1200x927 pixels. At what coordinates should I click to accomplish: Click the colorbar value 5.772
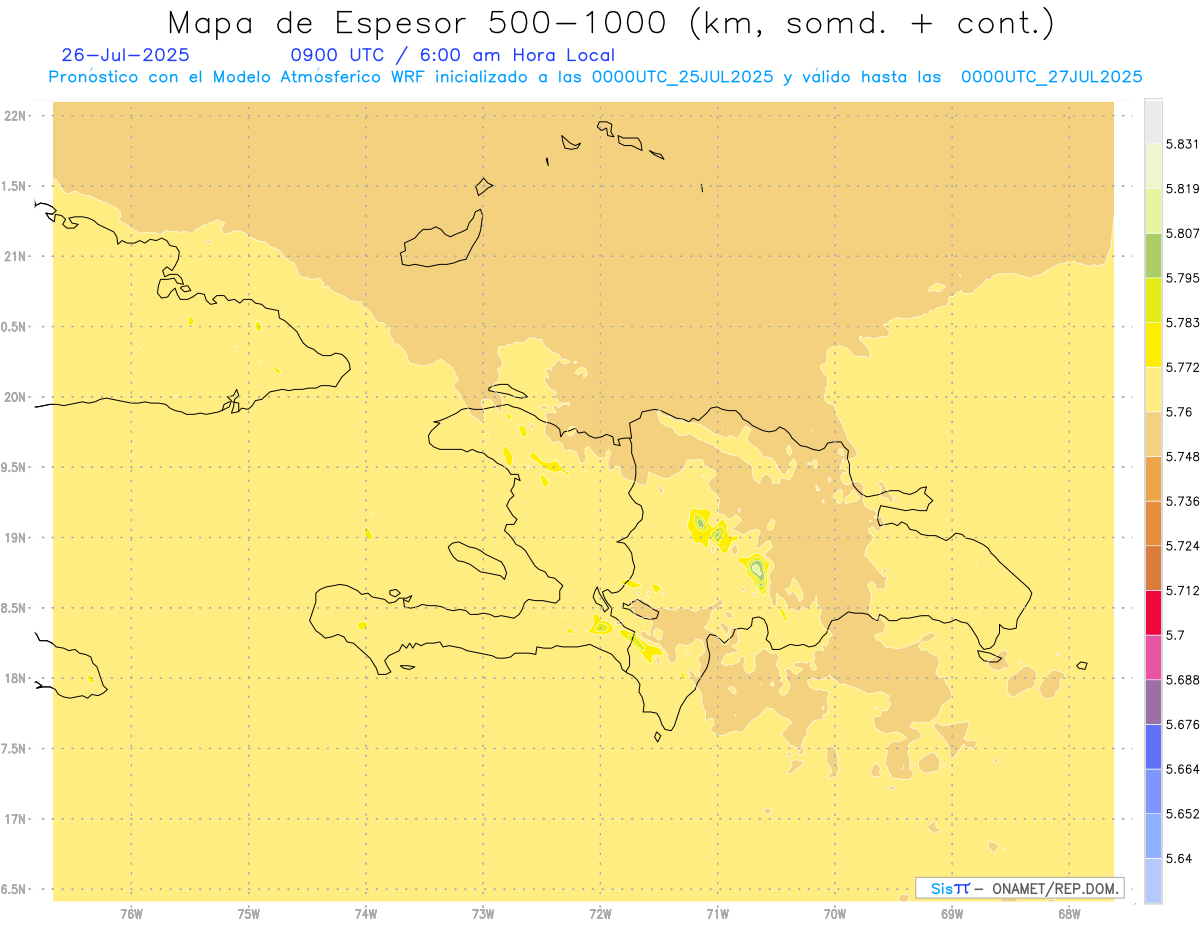[x=1183, y=368]
